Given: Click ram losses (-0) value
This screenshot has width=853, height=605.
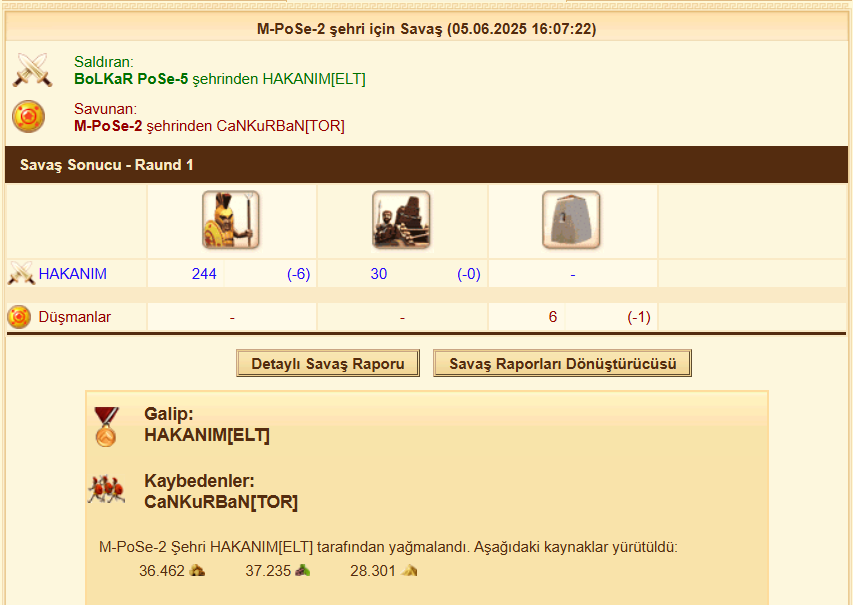Looking at the screenshot, I should [469, 274].
